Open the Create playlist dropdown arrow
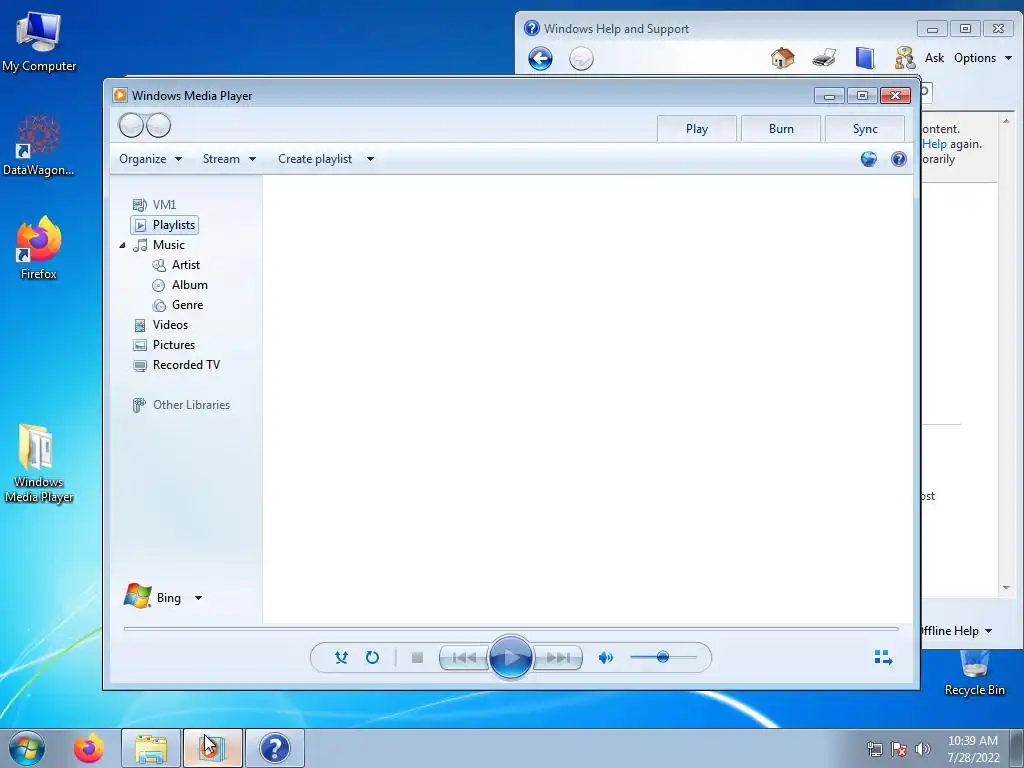The width and height of the screenshot is (1024, 768). (x=370, y=159)
